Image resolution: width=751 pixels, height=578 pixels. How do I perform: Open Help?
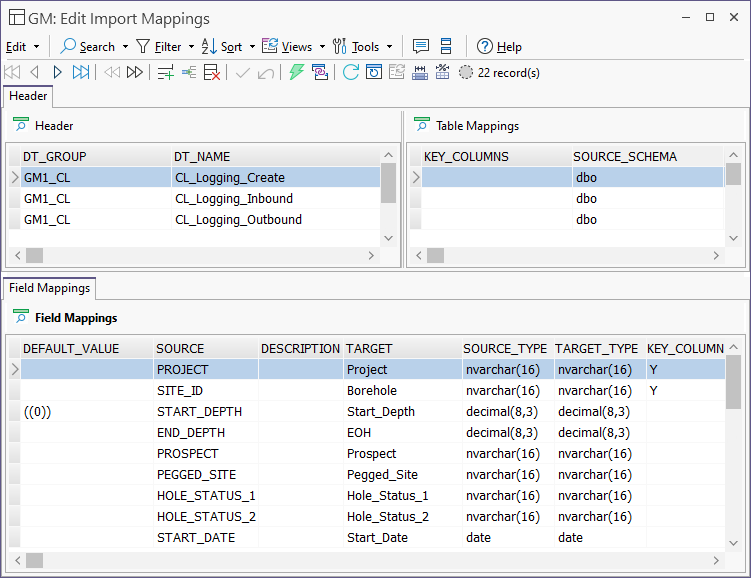(x=499, y=46)
